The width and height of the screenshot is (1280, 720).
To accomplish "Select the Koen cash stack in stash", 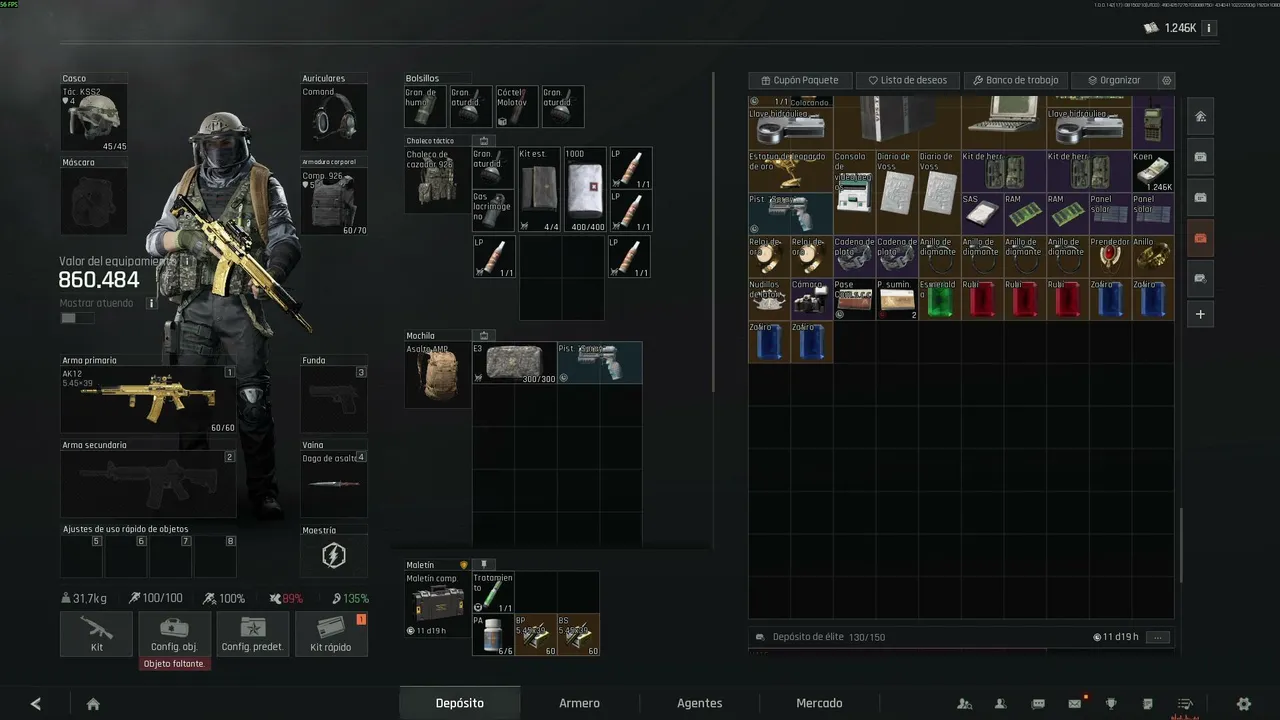I will 1153,171.
